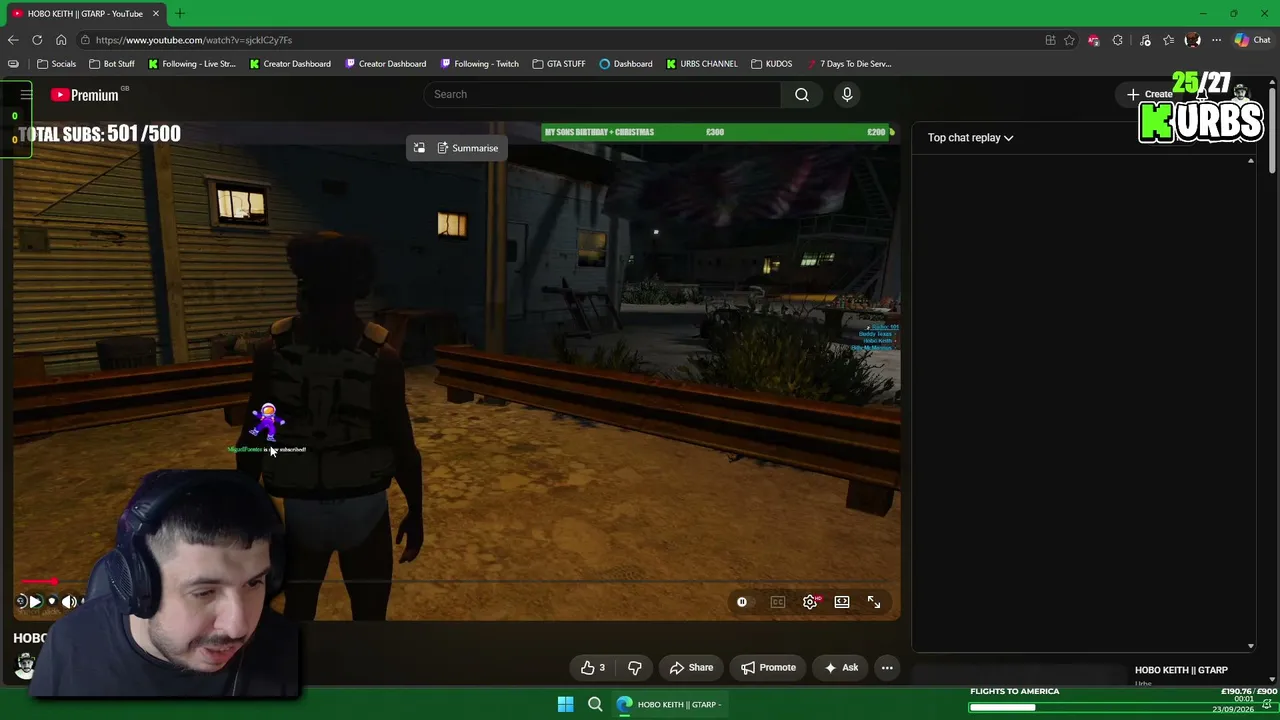
Task: Open Windows taskbar search
Action: coord(595,705)
